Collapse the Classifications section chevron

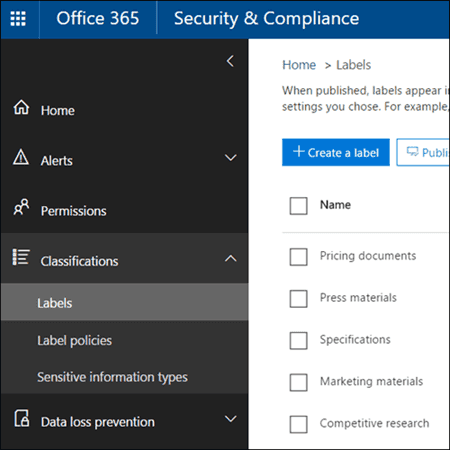tap(231, 258)
